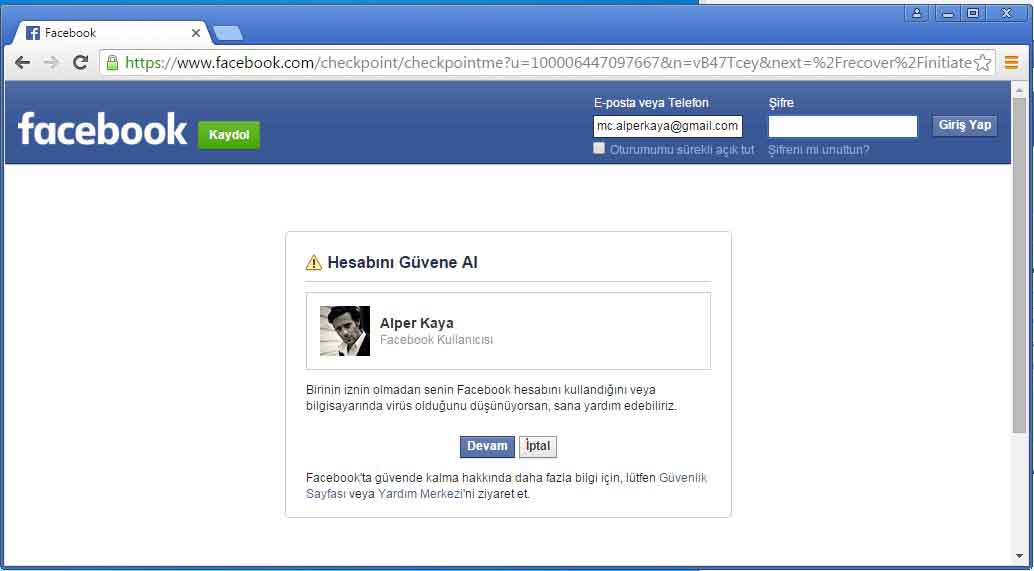Viewport: 1034px width, 571px height.
Task: Close the Facebook tab
Action: click(196, 33)
